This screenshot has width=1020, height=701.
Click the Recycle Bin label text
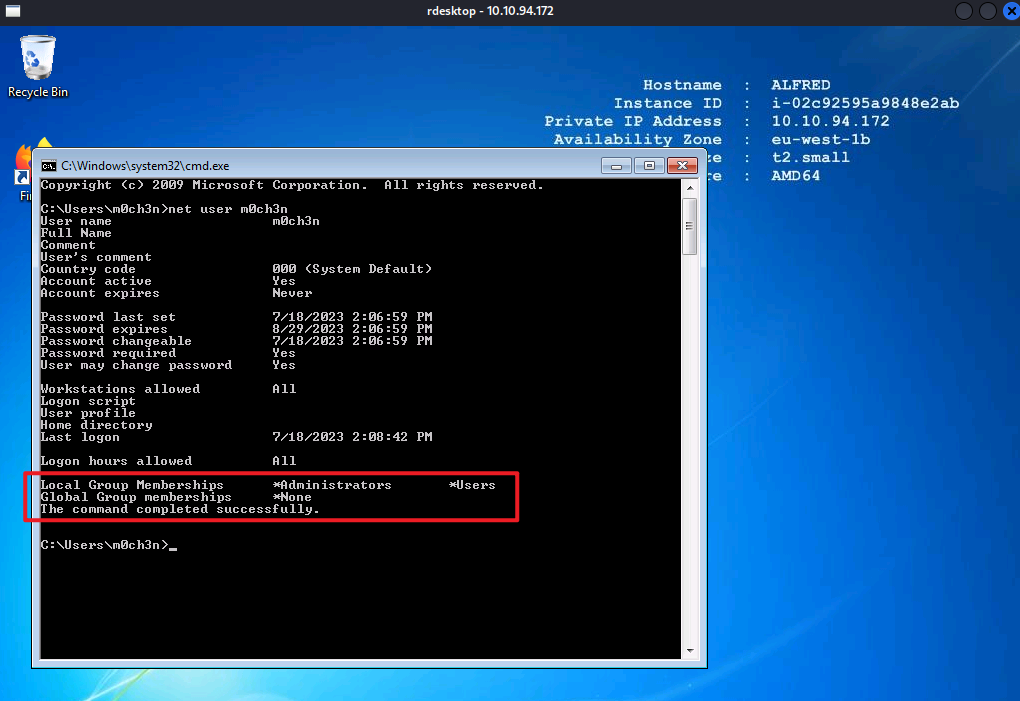38,92
